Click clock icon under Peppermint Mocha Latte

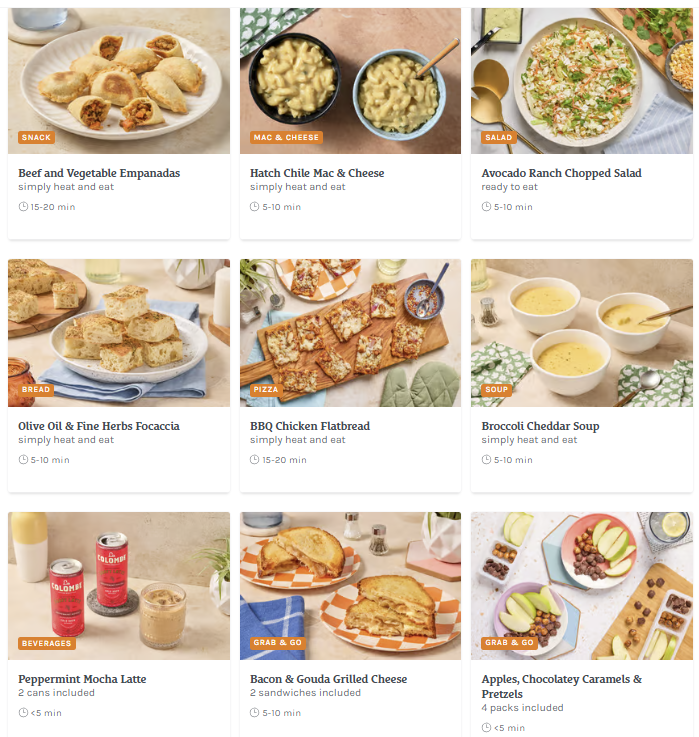tap(23, 712)
